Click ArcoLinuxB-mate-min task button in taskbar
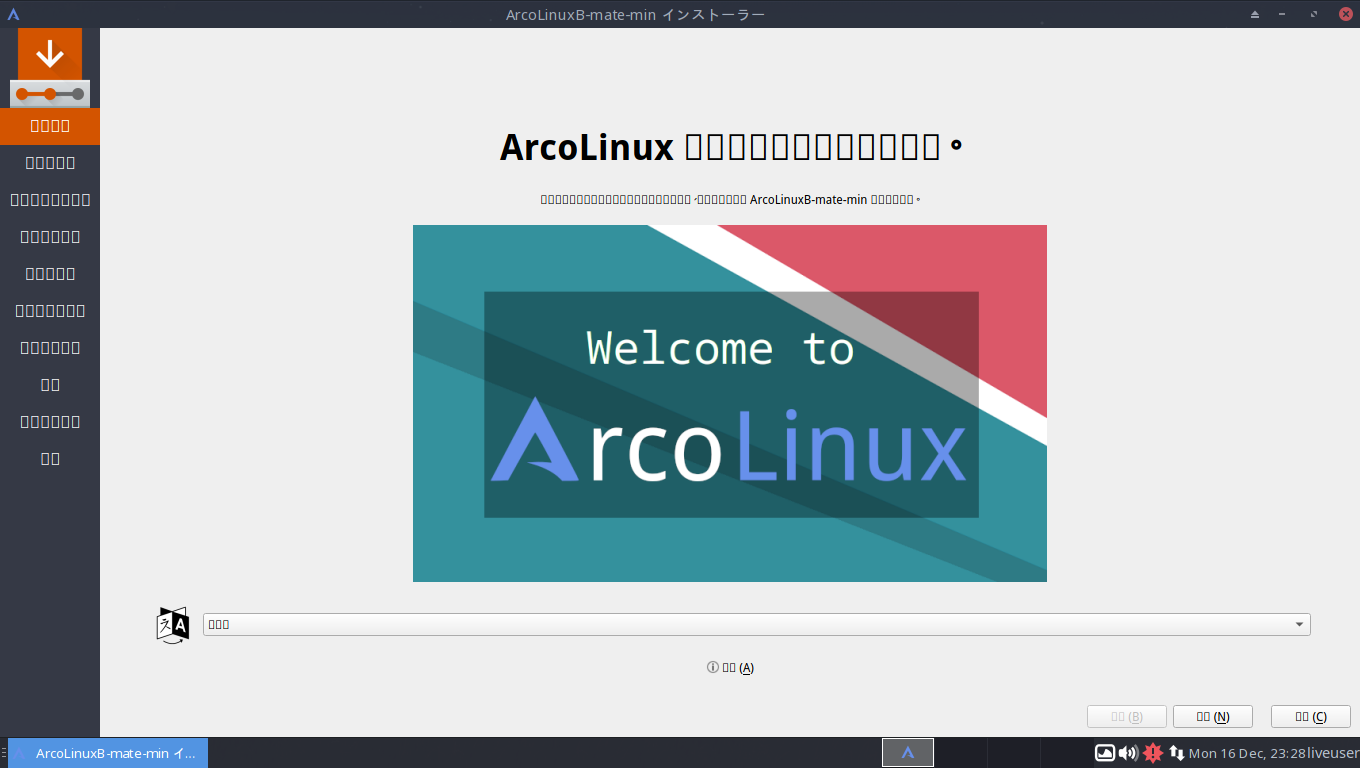This screenshot has height=768, width=1360. (108, 753)
